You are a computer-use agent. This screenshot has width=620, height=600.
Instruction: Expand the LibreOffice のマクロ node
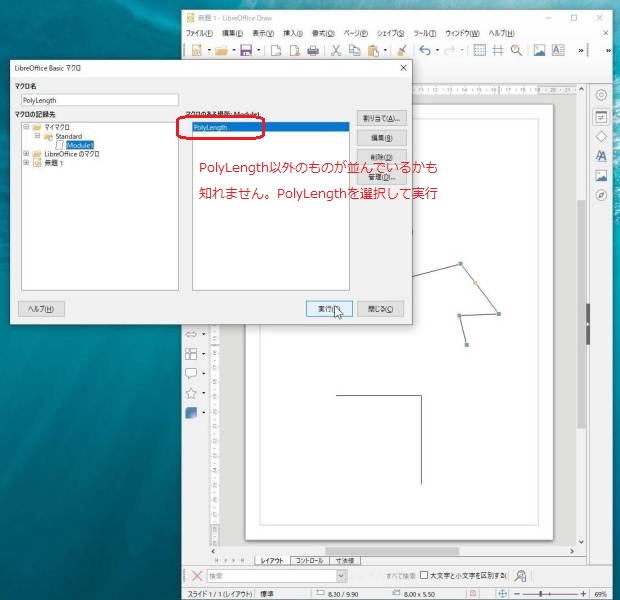point(26,153)
